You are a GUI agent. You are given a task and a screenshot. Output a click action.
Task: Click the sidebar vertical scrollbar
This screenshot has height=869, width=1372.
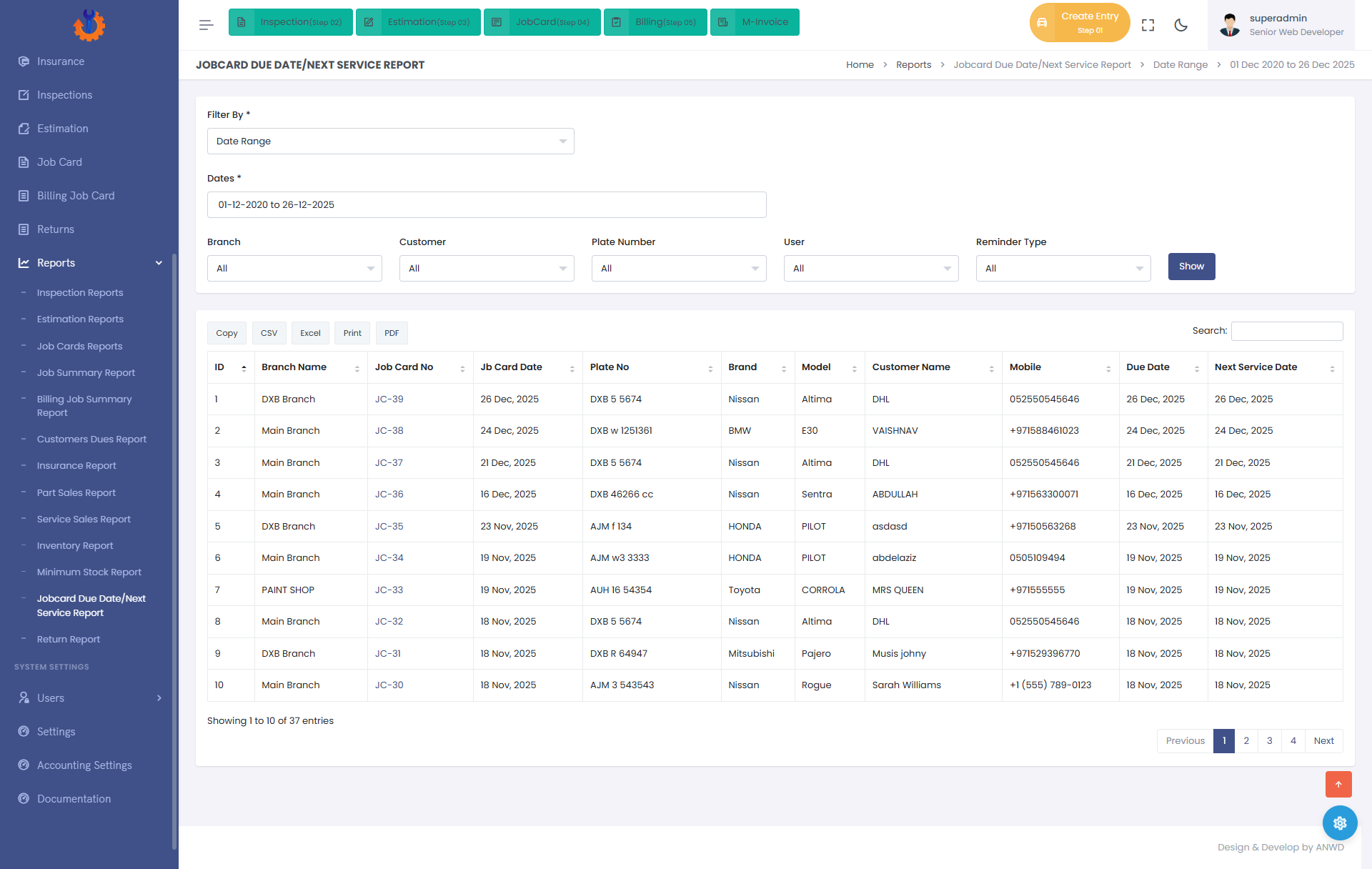tap(174, 550)
